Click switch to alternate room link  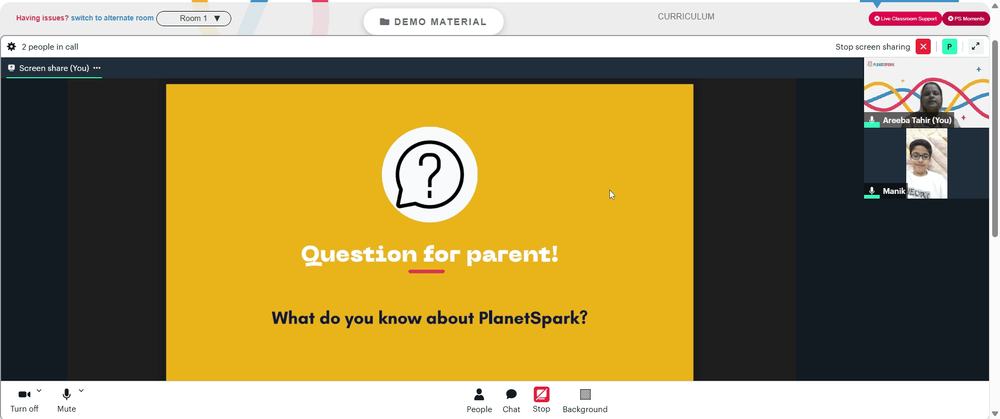pyautogui.click(x=112, y=18)
